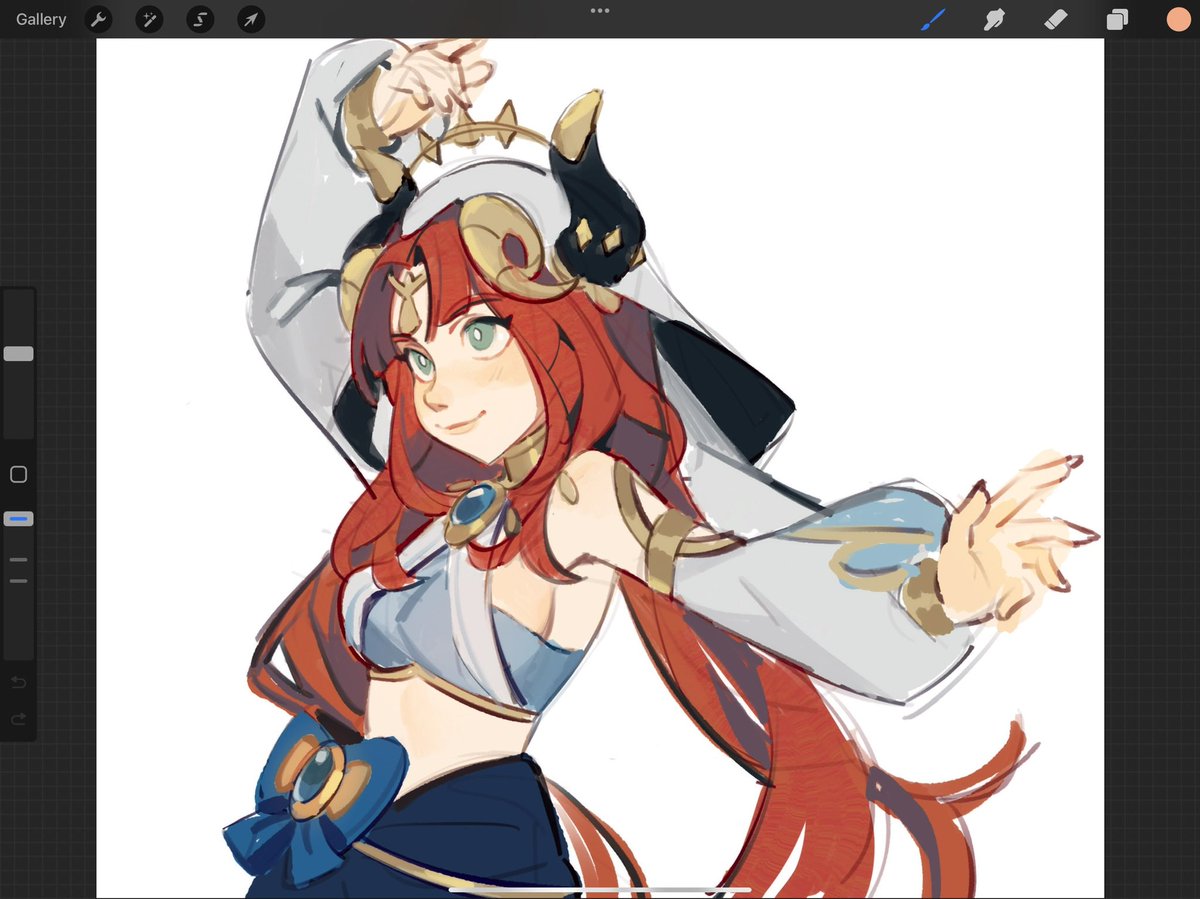Screen dimensions: 1200x899
Task: Select the Brush tool
Action: click(932, 19)
